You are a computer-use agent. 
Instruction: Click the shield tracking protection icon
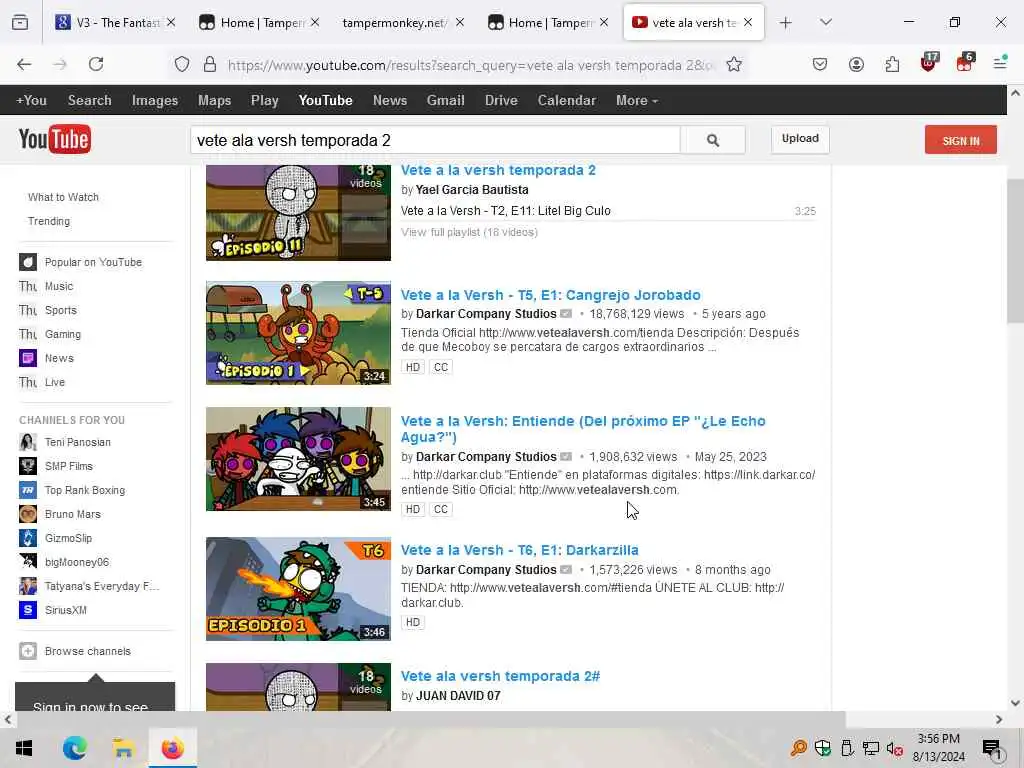182,64
